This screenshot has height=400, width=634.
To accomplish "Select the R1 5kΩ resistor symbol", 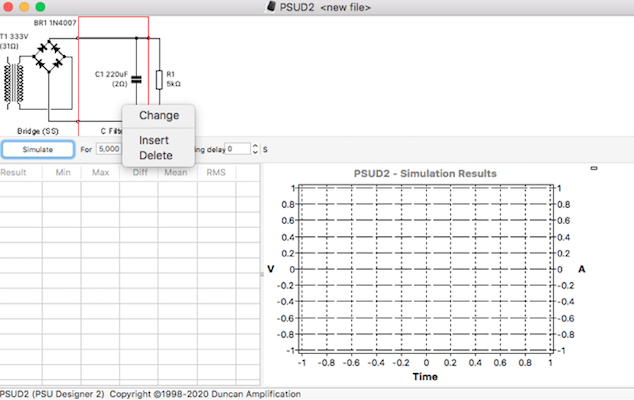I will click(159, 79).
